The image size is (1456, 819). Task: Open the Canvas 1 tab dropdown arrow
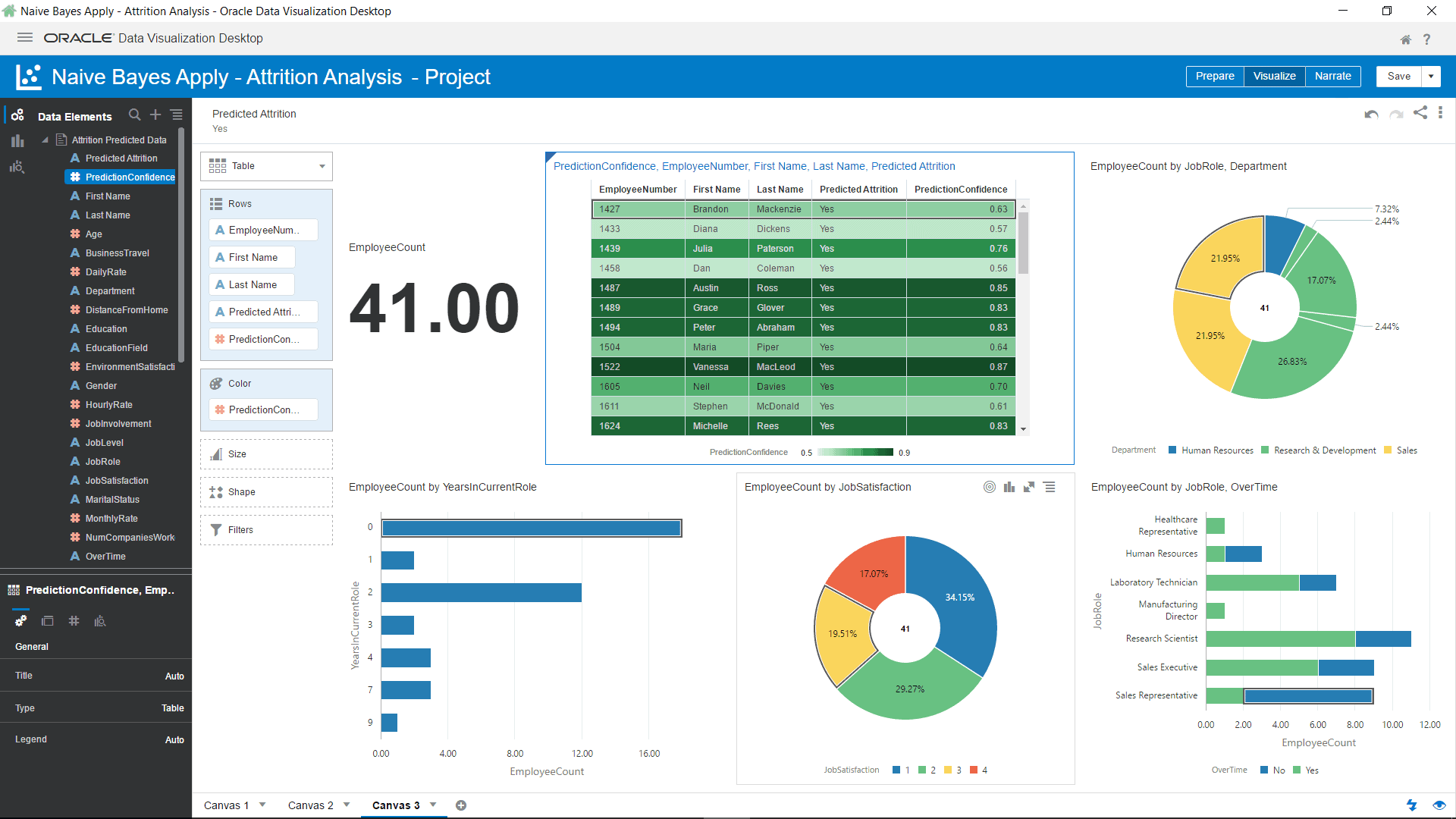coord(262,805)
